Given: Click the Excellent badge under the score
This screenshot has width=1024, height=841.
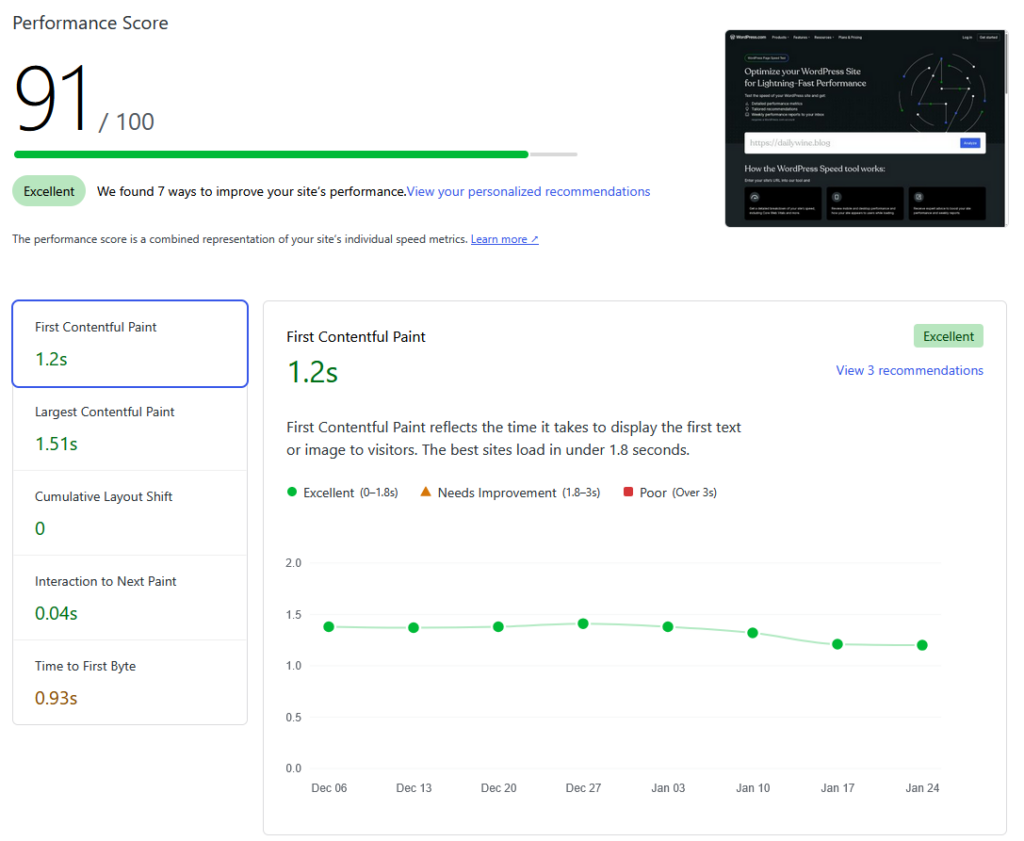Looking at the screenshot, I should (49, 191).
